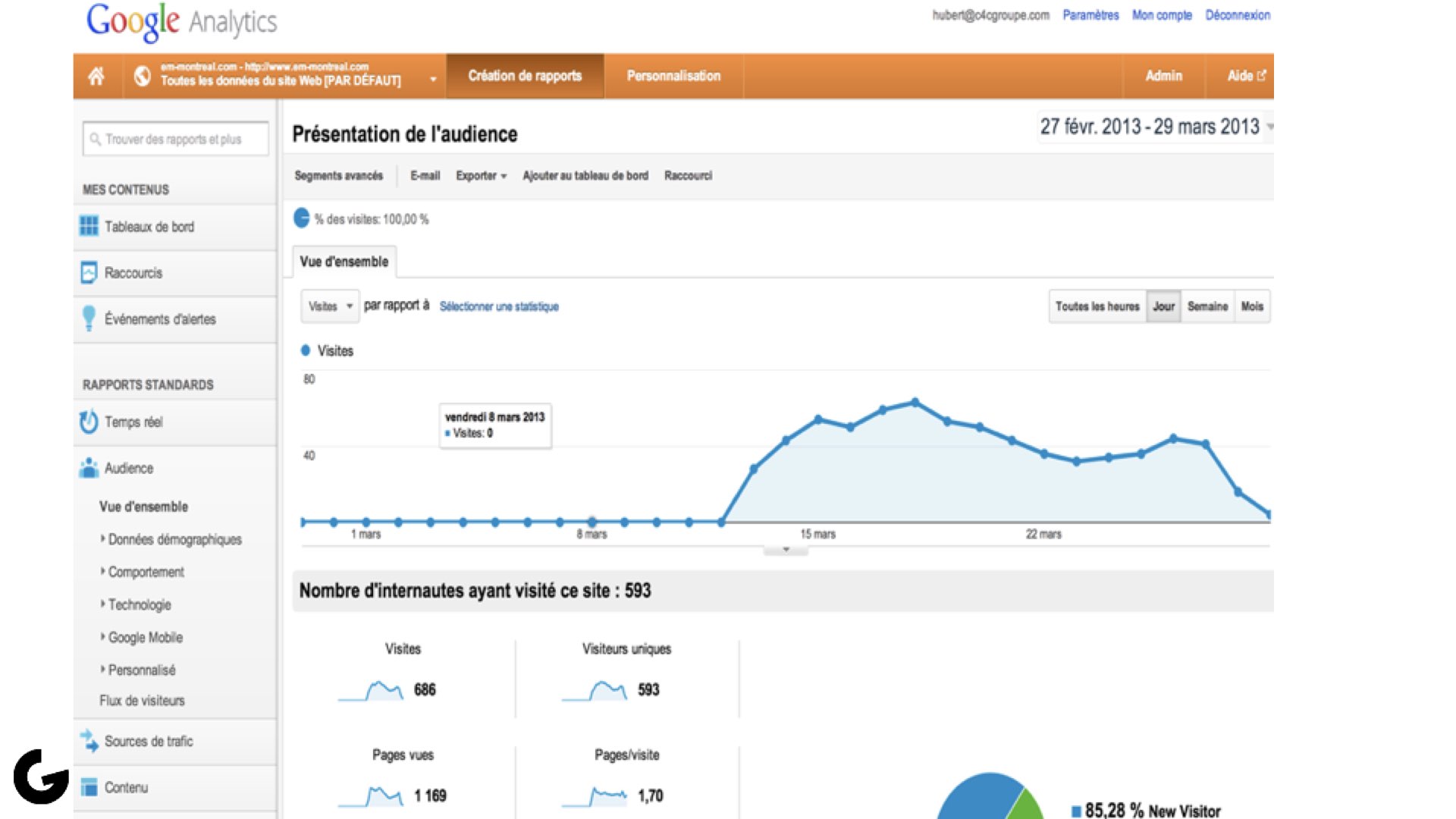Open Vue d'ensemble in the sidebar
This screenshot has height=819, width=1456.
(x=143, y=507)
